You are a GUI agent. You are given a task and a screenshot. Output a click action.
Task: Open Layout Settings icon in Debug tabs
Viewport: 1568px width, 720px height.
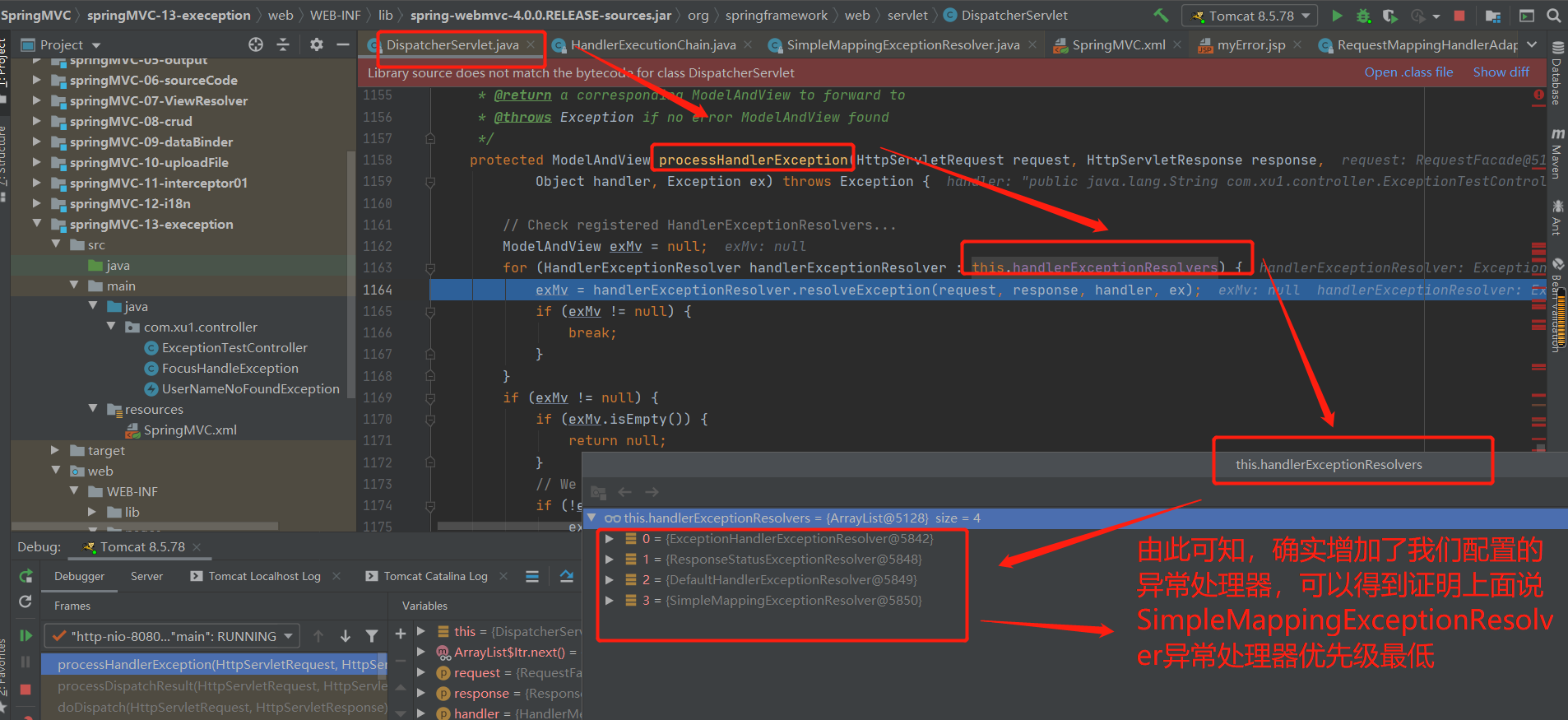point(532,576)
